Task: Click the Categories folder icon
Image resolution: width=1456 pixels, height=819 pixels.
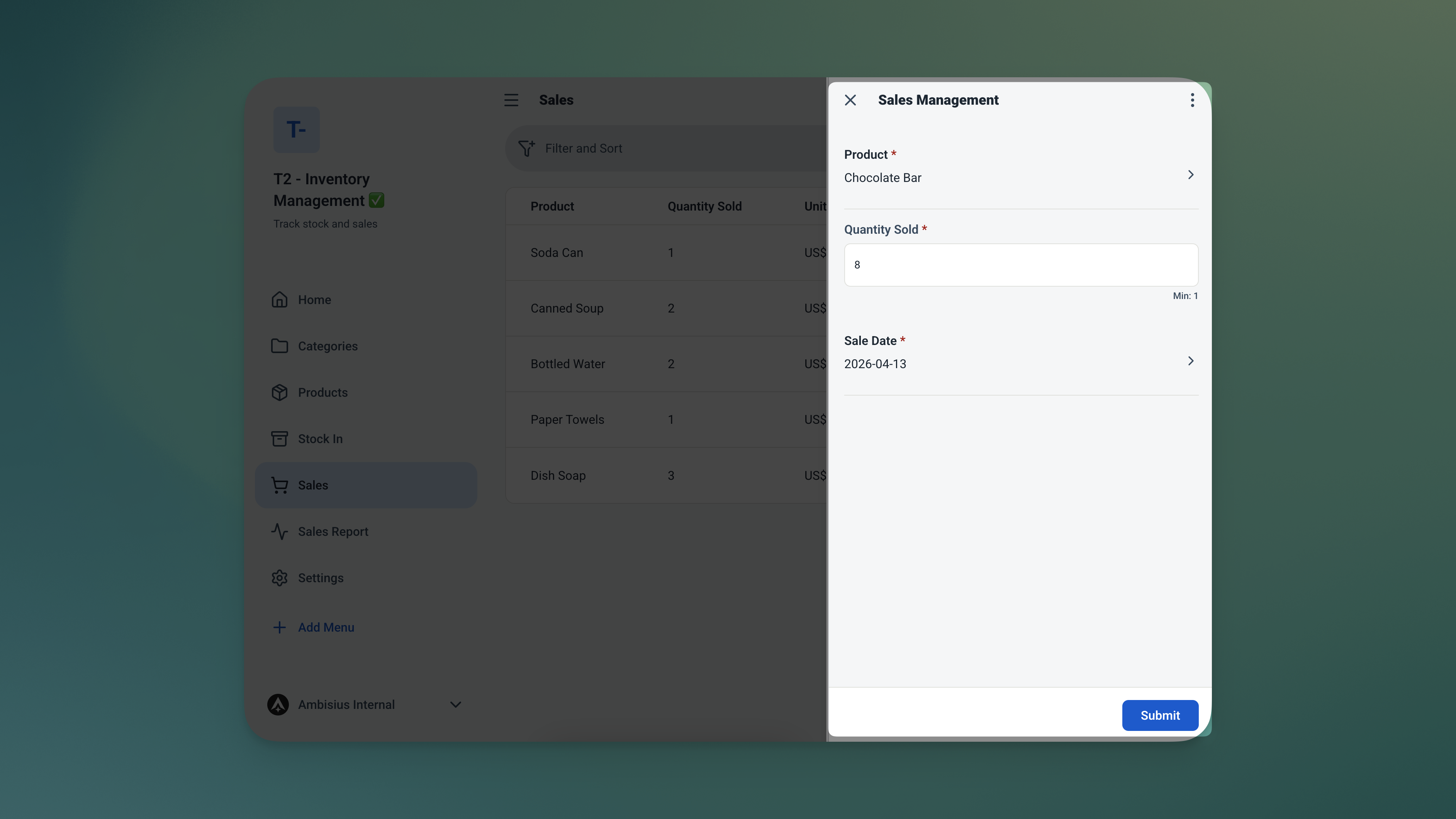Action: tap(279, 346)
